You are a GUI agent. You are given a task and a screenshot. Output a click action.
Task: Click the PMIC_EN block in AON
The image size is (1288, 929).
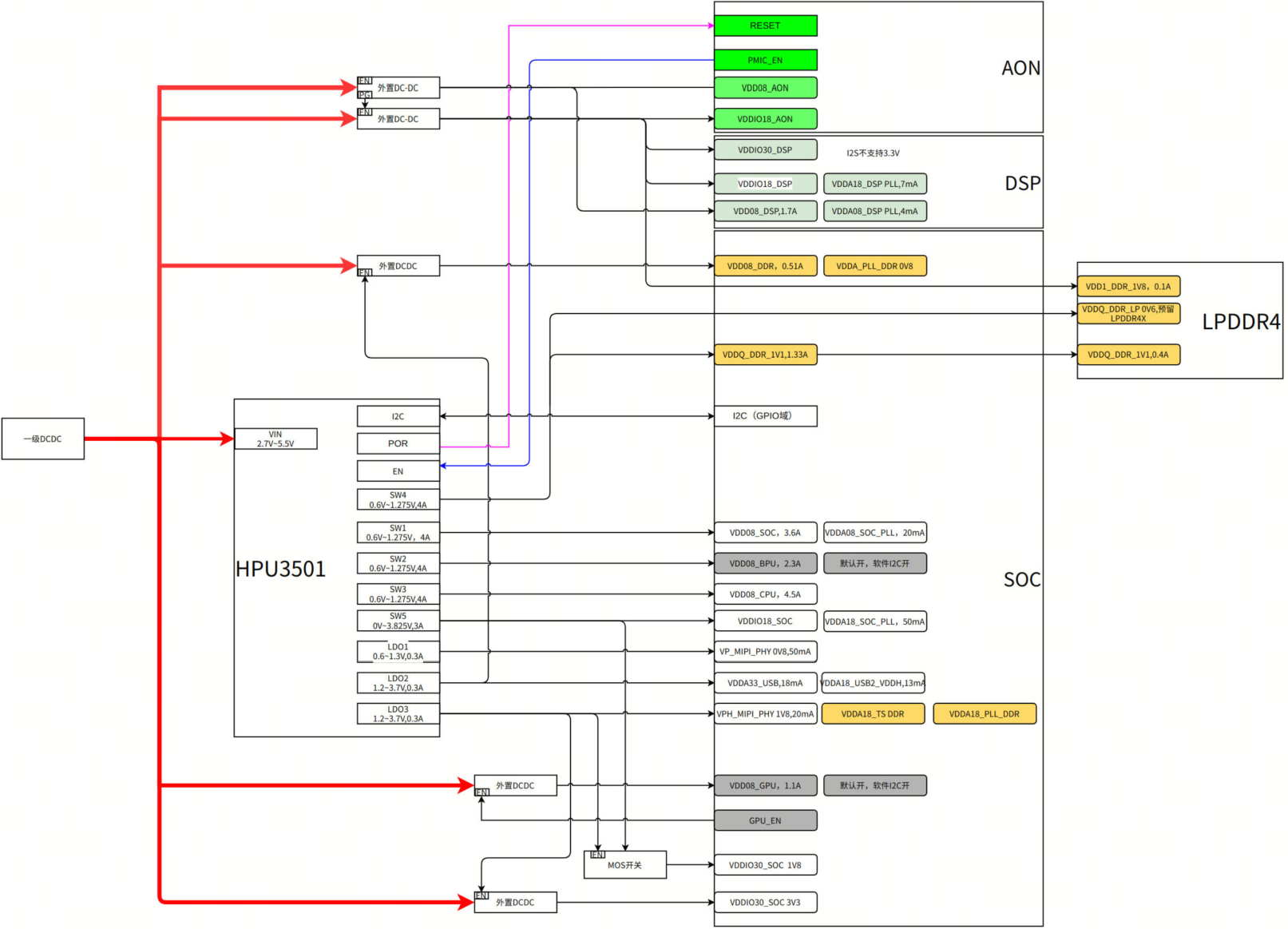pos(765,60)
